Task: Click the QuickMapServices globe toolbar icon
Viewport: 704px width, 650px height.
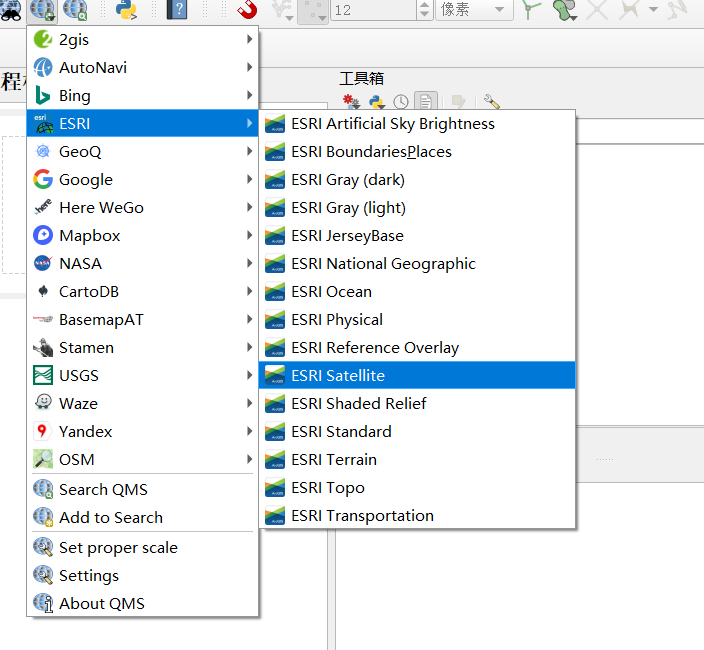Action: 42,9
